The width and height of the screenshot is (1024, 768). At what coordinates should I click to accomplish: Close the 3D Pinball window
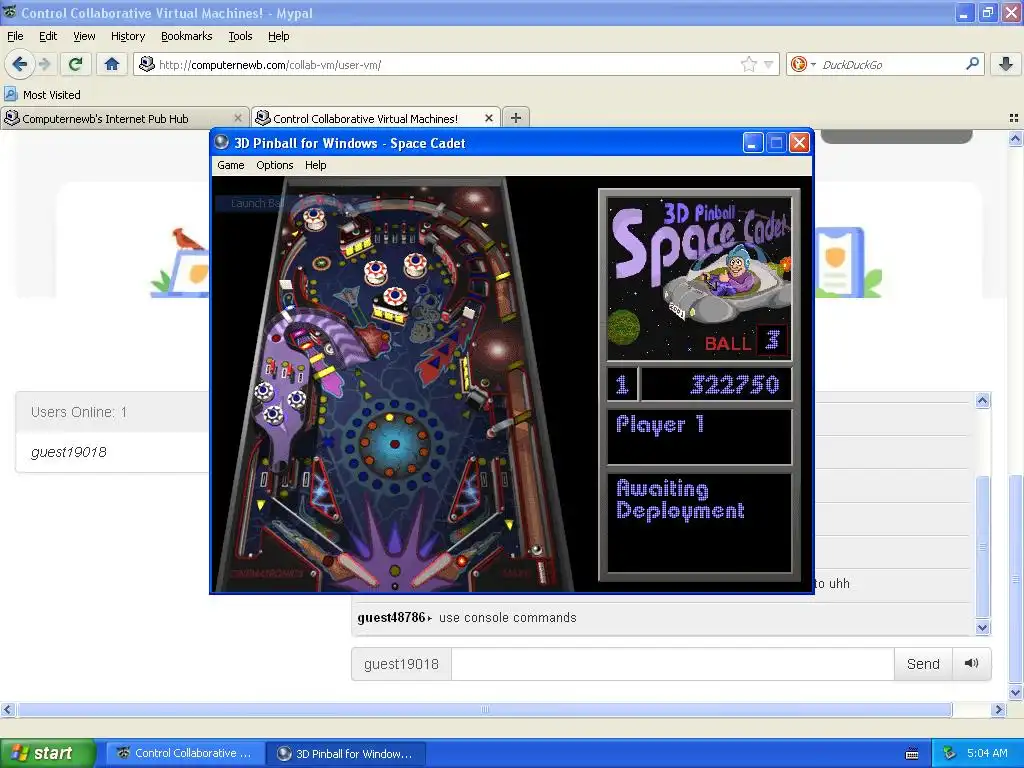[x=799, y=143]
